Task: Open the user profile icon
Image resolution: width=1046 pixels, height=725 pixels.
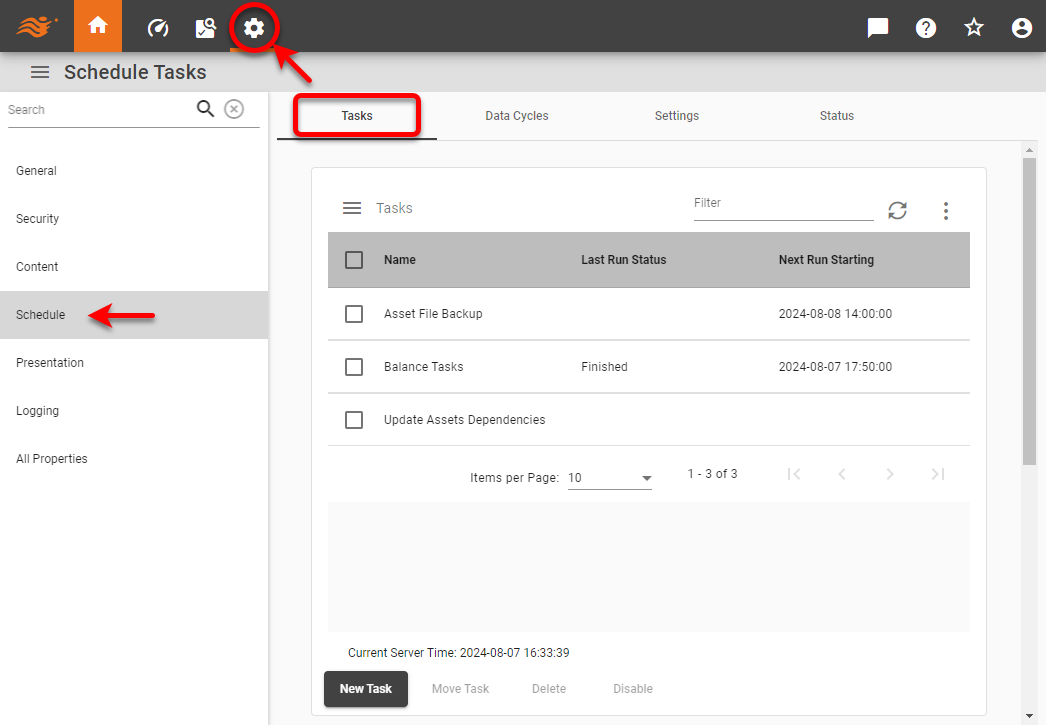Action: point(1021,27)
